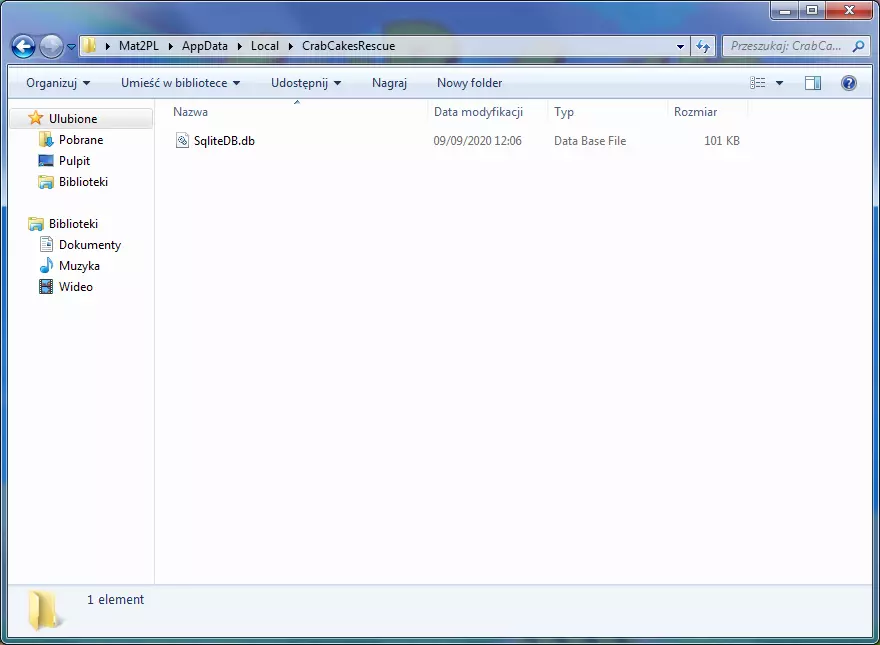Click the Biblioteki icon under Ulubione
Viewport: 880px width, 645px height.
(x=46, y=182)
